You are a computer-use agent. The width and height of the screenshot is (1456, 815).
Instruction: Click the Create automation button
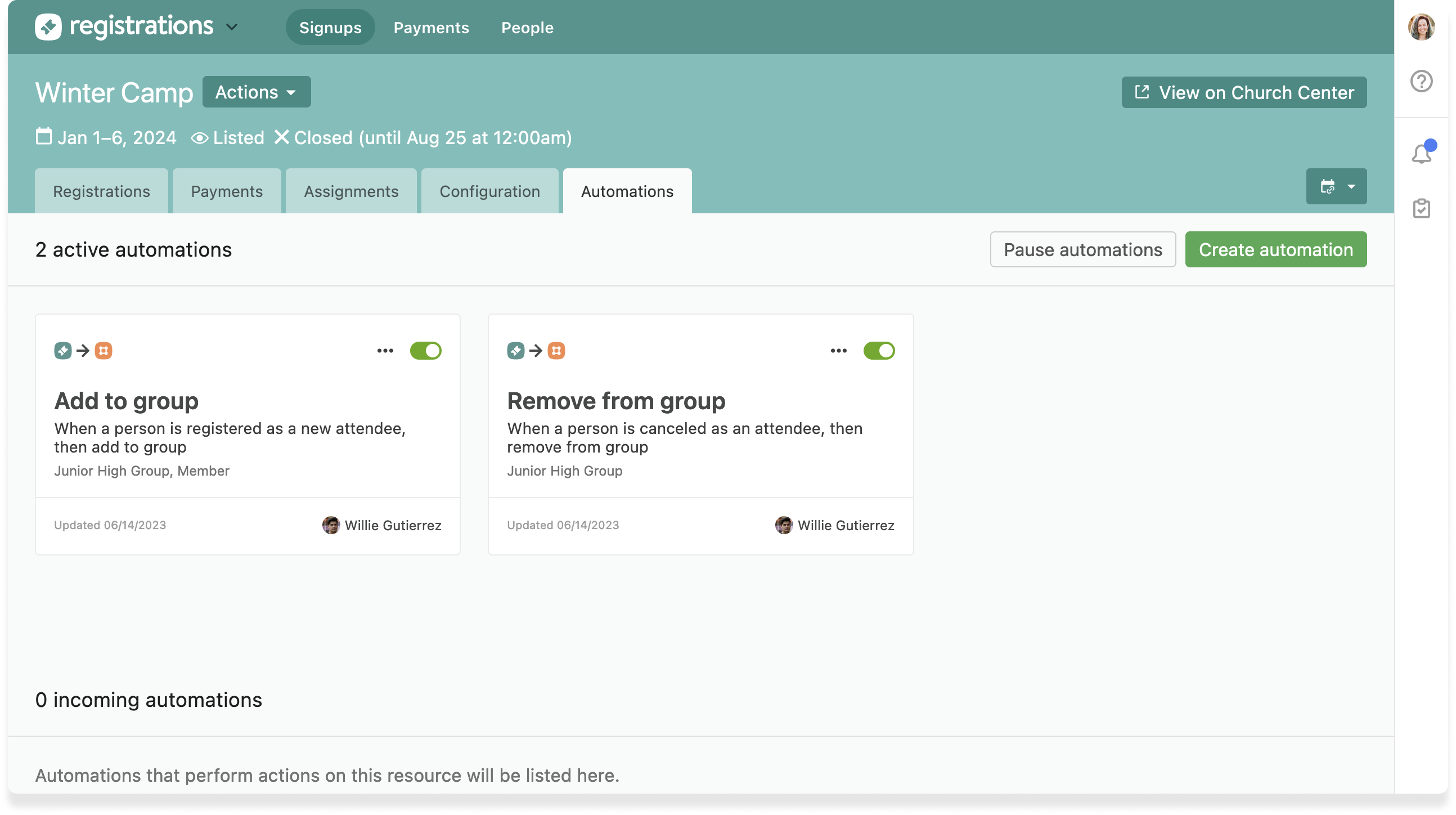coord(1276,249)
